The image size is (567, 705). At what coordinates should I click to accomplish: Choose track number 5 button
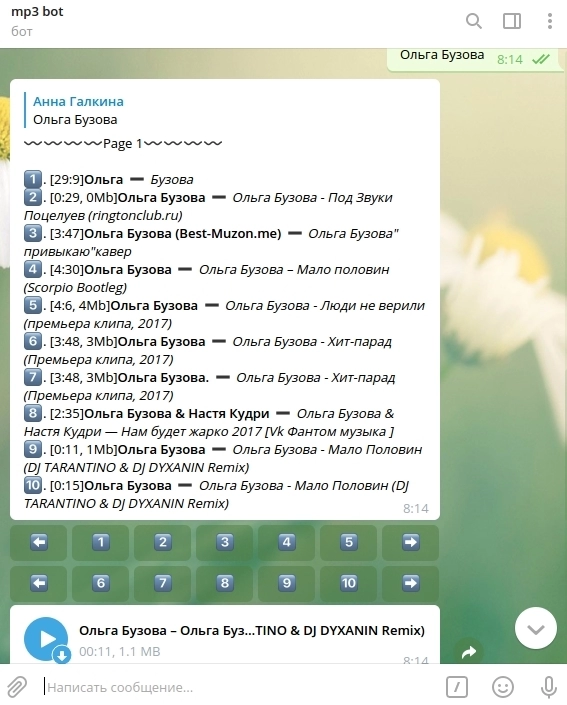(348, 542)
